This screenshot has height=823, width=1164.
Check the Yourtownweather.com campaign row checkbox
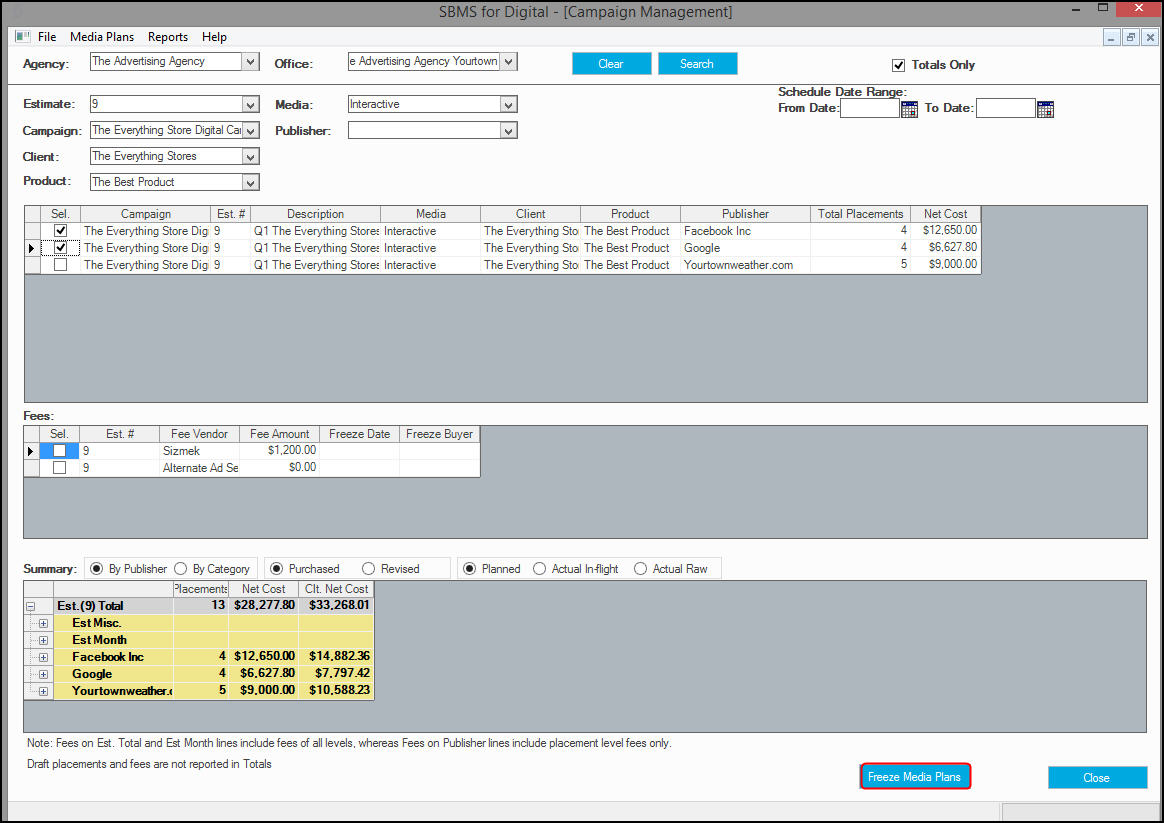coord(60,265)
